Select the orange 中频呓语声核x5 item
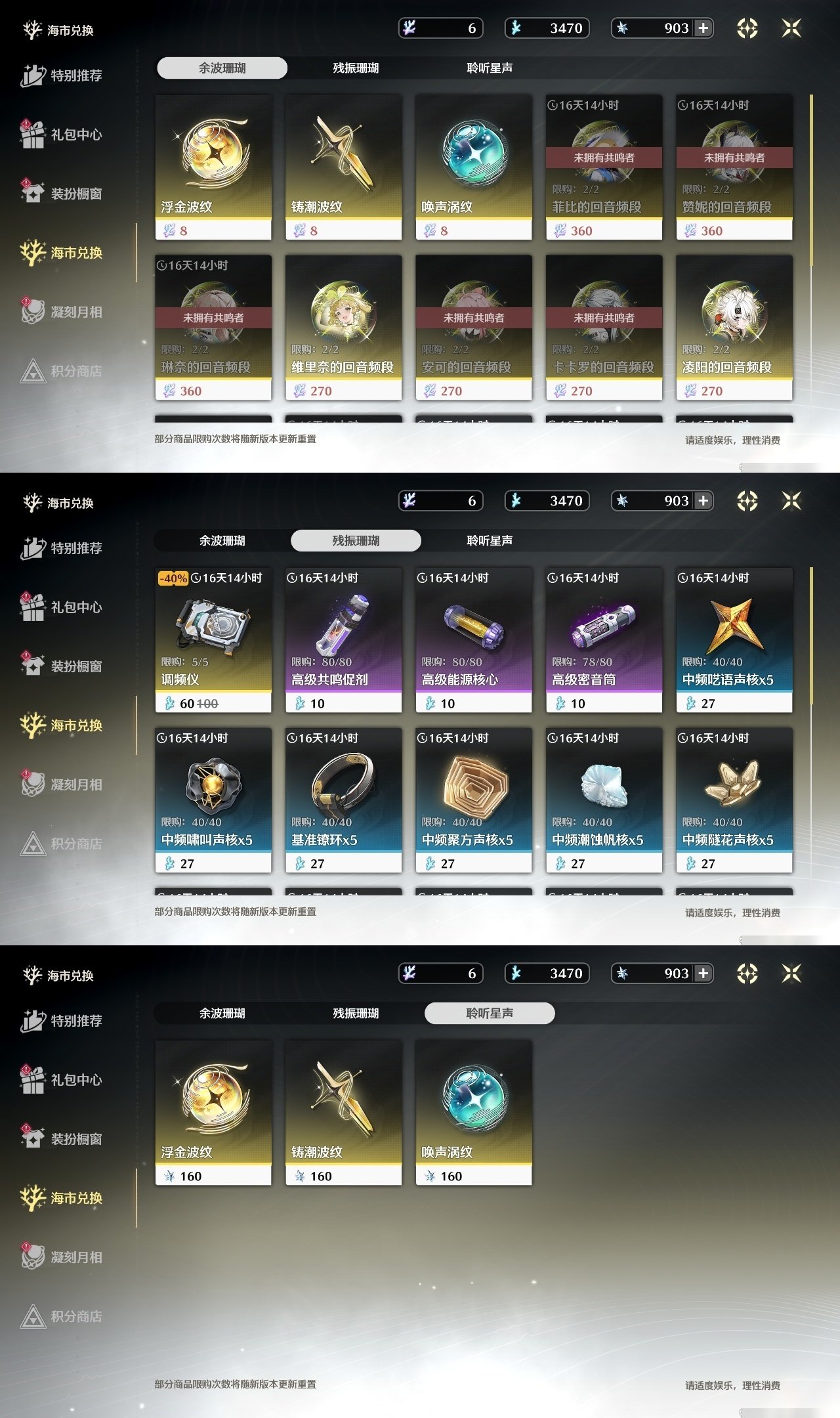840x1418 pixels. click(x=734, y=640)
